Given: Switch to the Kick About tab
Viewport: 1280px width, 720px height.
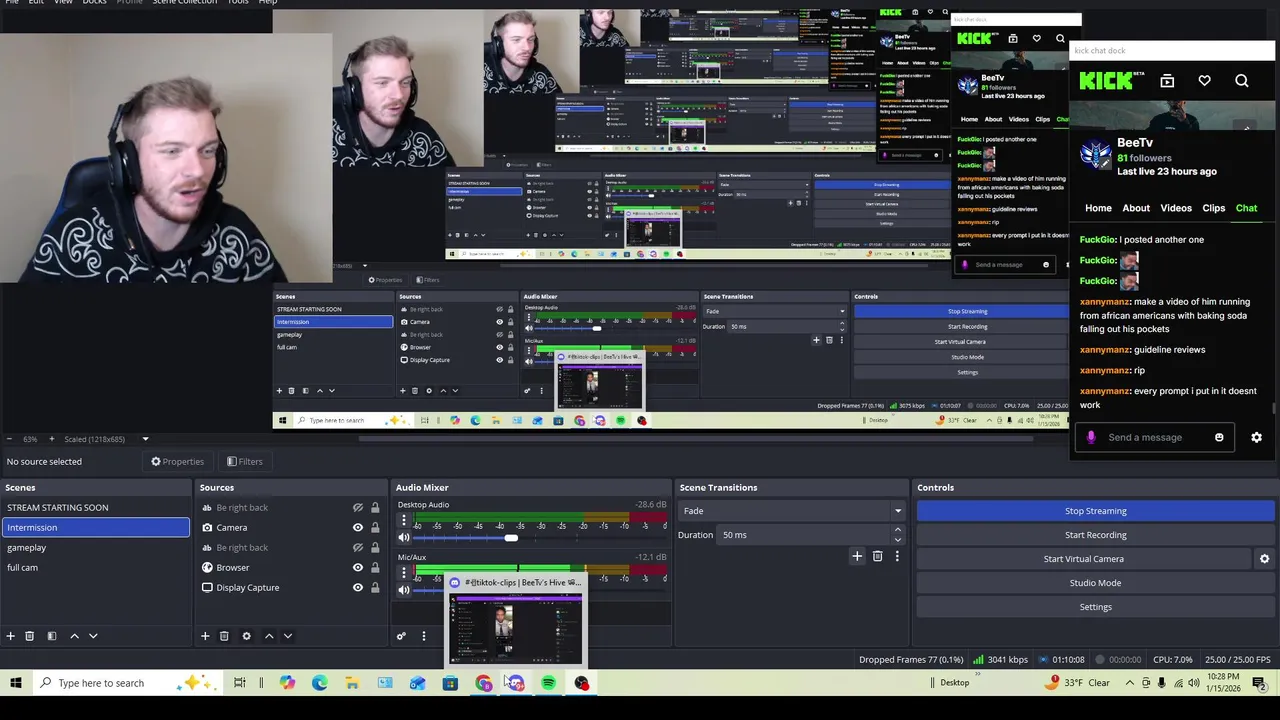Looking at the screenshot, I should point(1136,208).
